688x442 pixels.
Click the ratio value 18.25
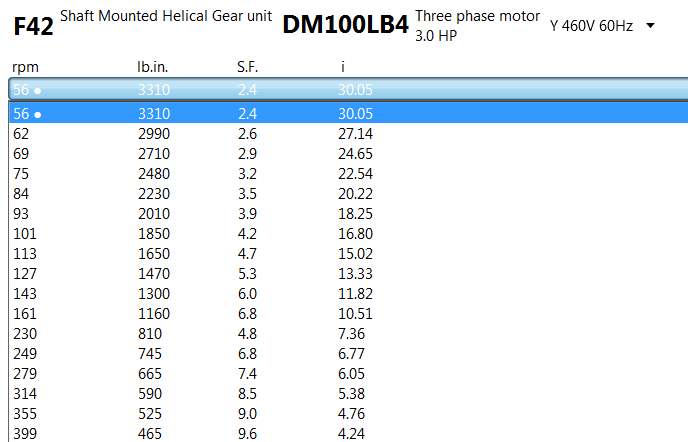pyautogui.click(x=355, y=213)
